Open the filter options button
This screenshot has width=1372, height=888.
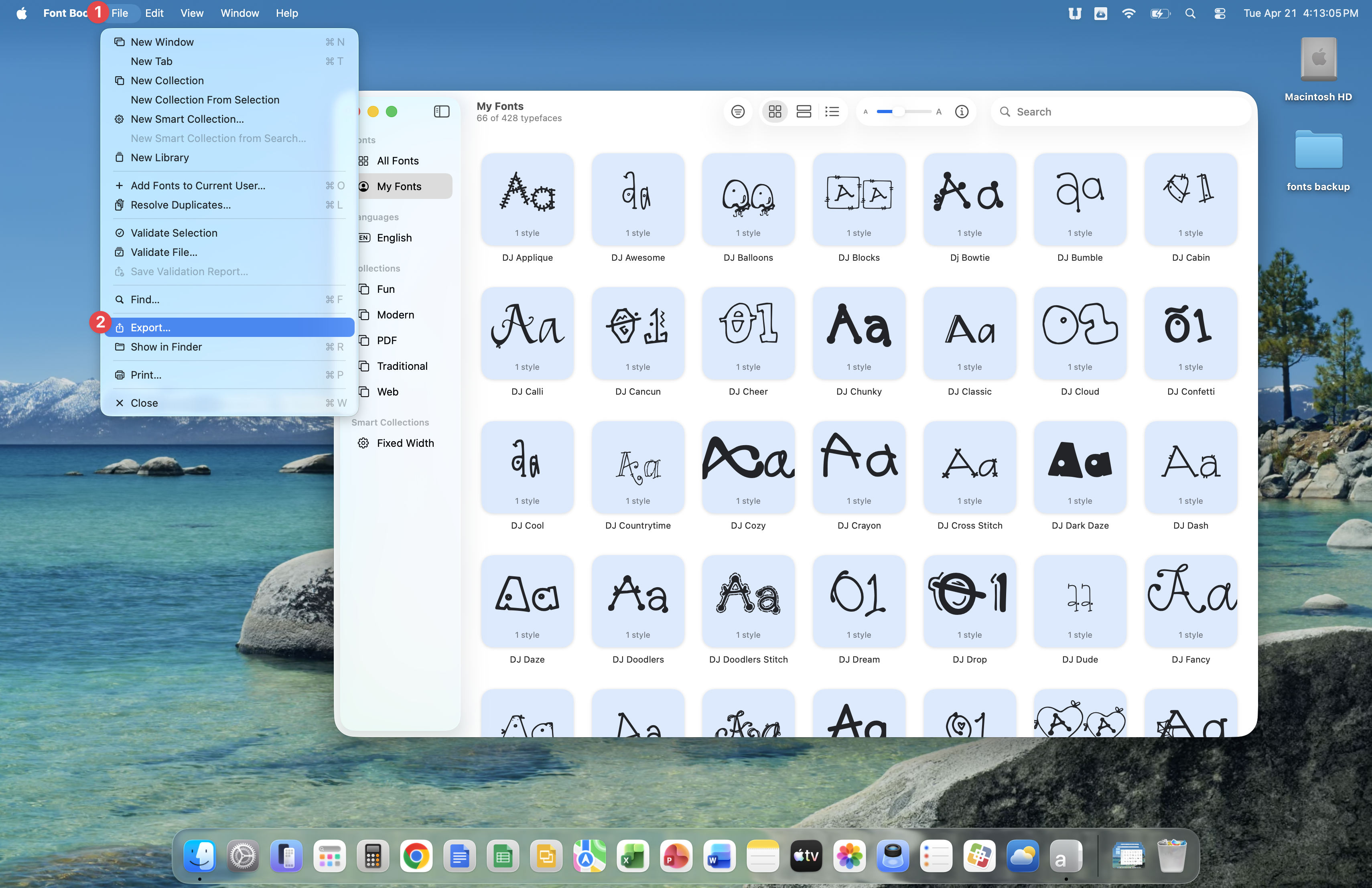[738, 111]
